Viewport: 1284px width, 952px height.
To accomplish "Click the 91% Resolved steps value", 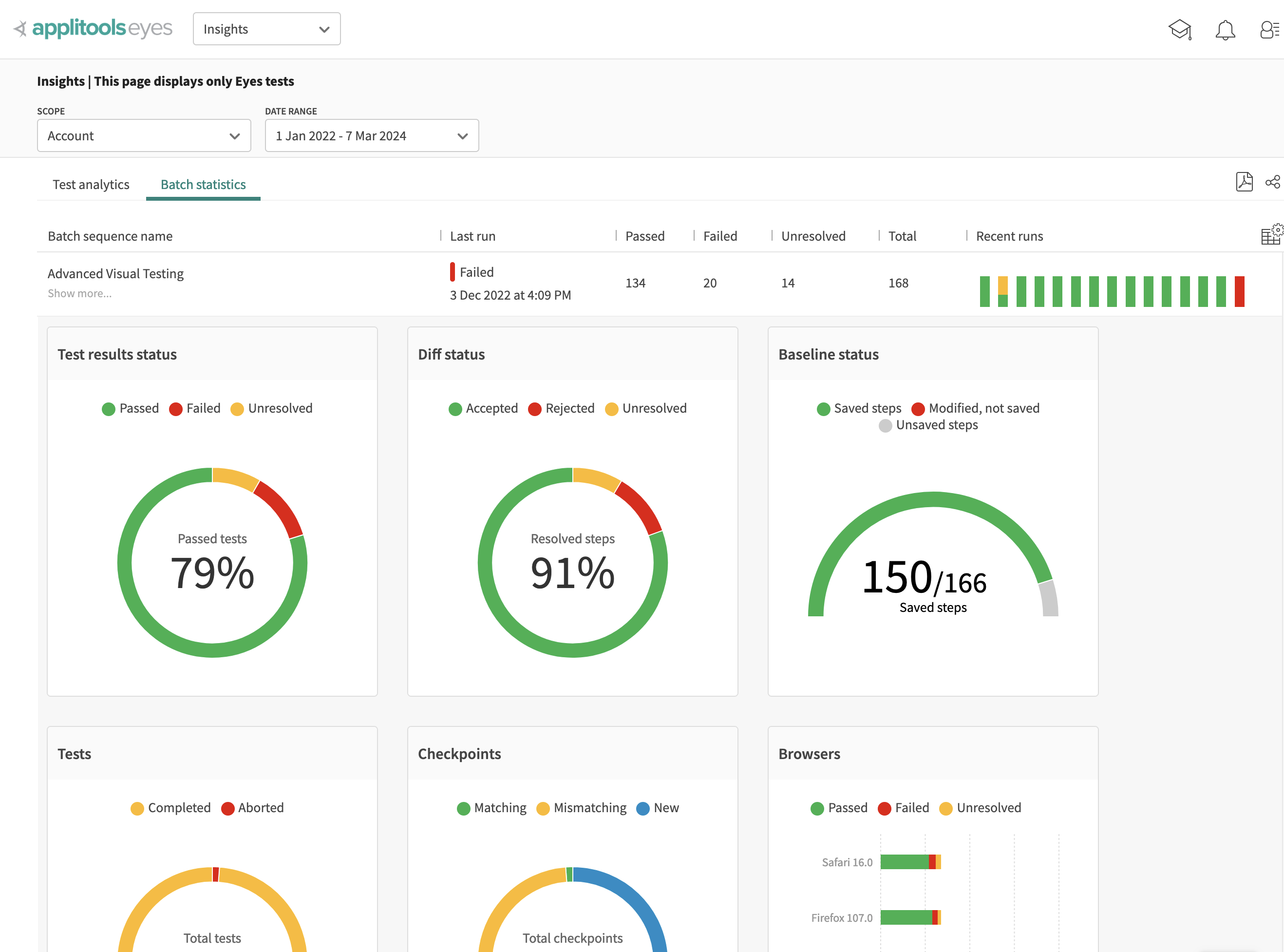I will point(572,573).
